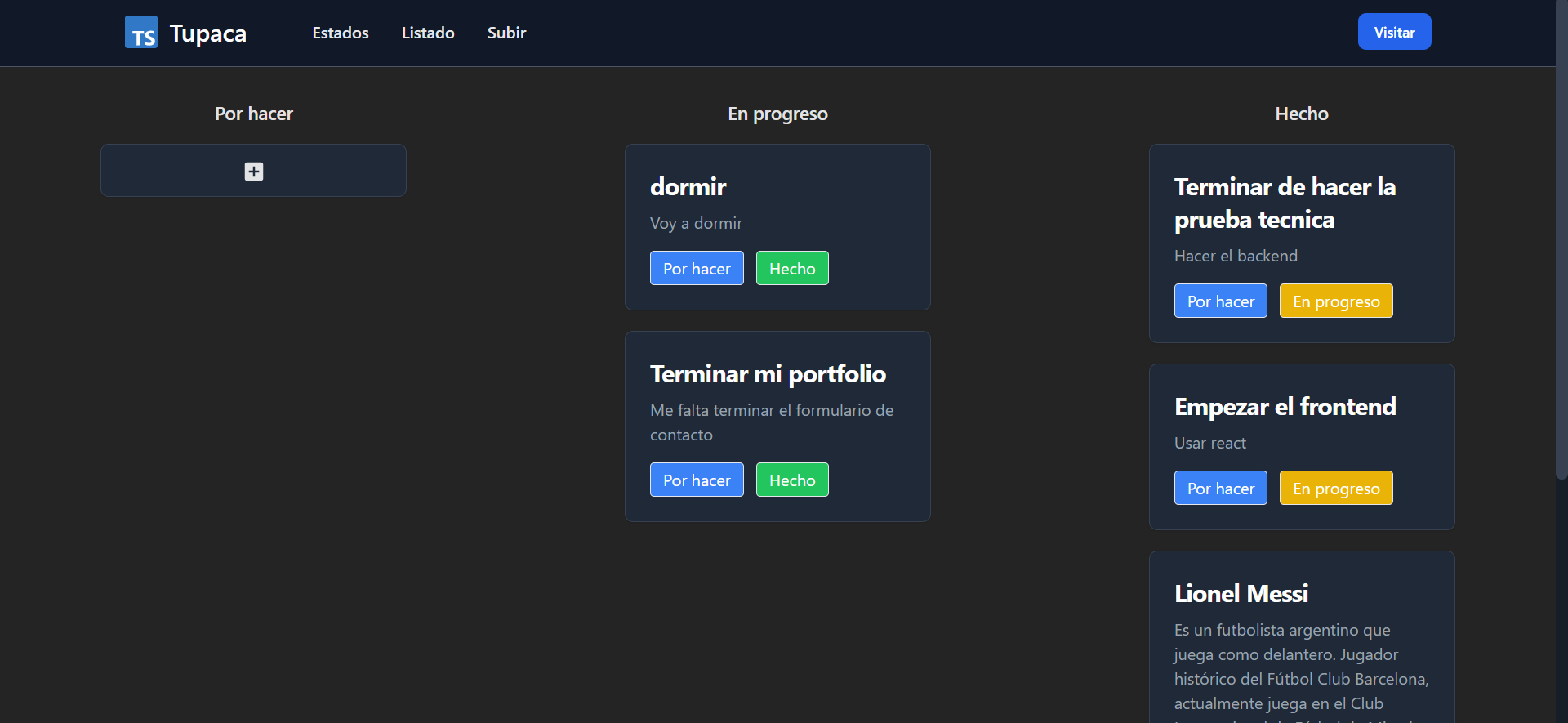Click the Visitar button
The image size is (1568, 723).
tap(1394, 32)
